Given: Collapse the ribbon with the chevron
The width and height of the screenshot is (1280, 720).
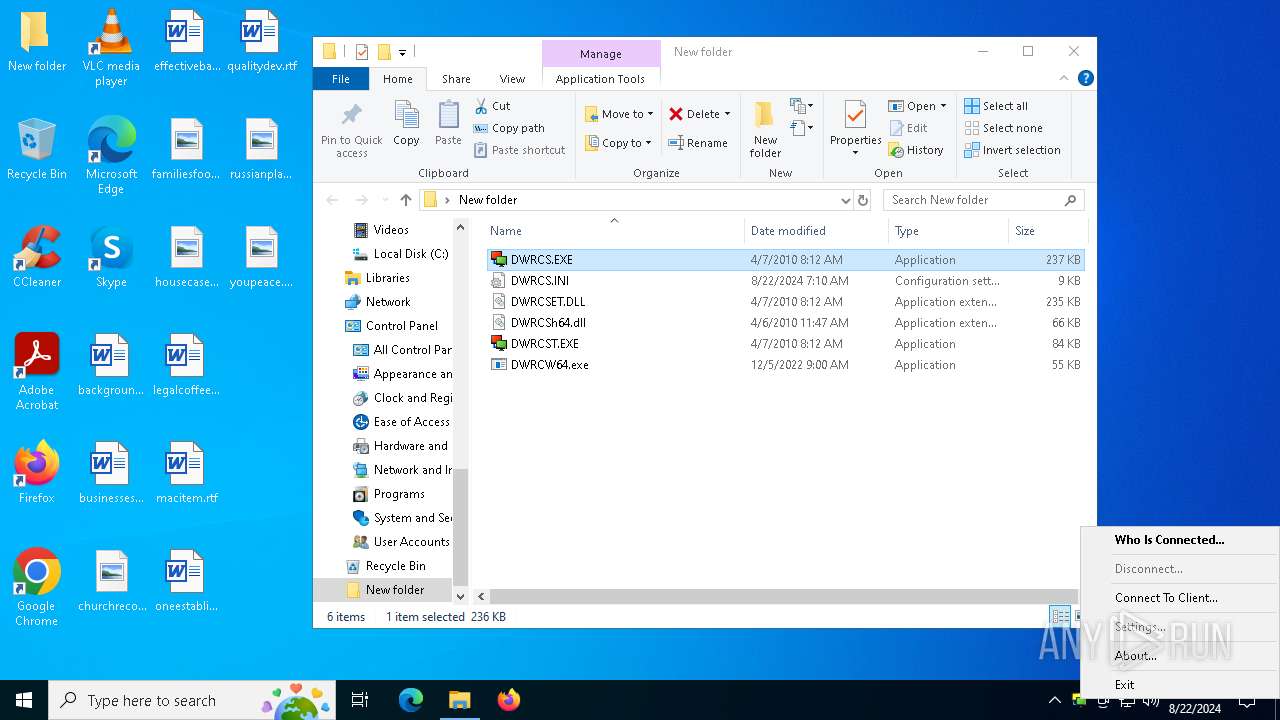Looking at the screenshot, I should [1064, 78].
